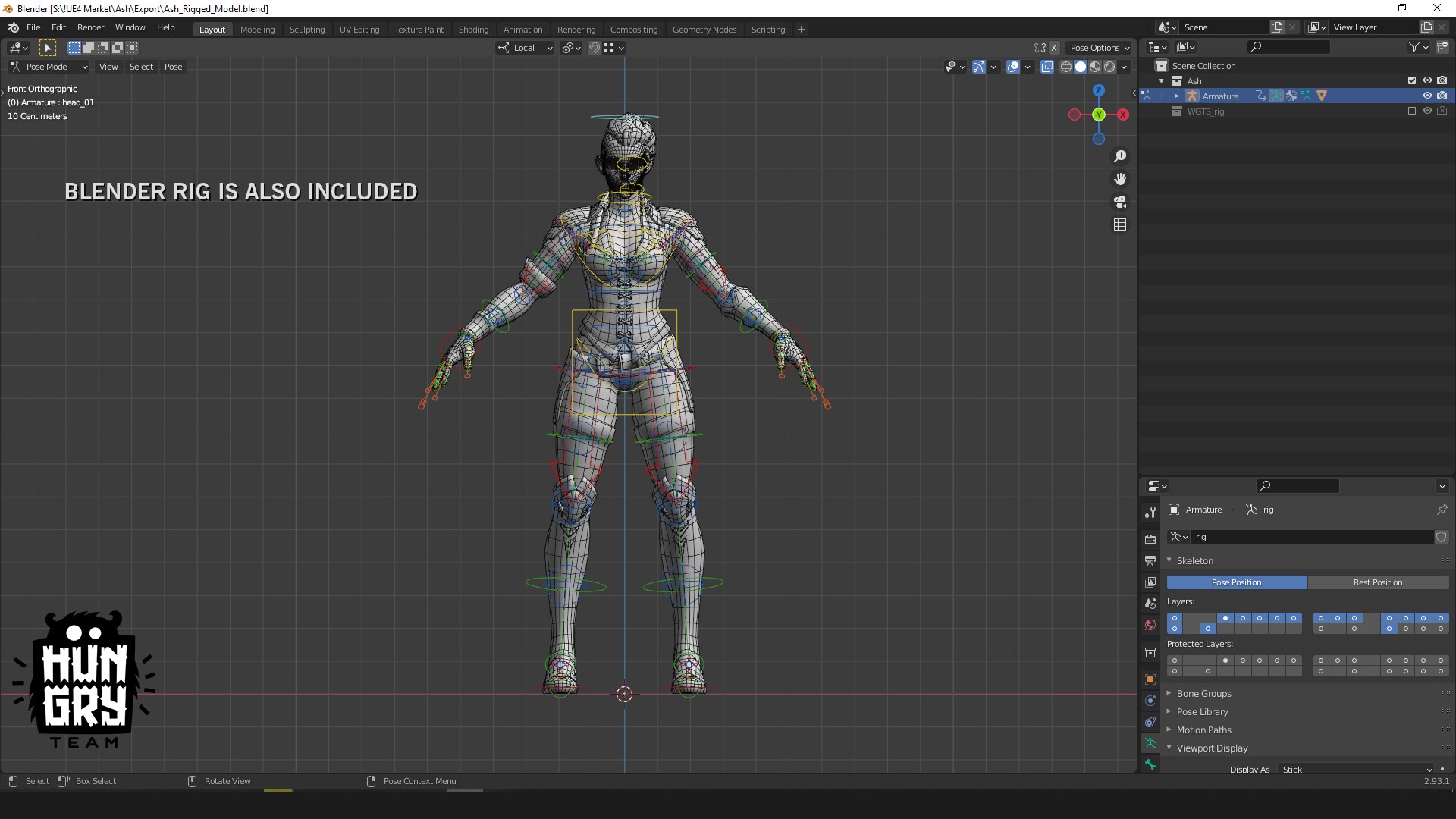Collapse the Skeleton panel
The width and height of the screenshot is (1456, 819).
[x=1195, y=560]
